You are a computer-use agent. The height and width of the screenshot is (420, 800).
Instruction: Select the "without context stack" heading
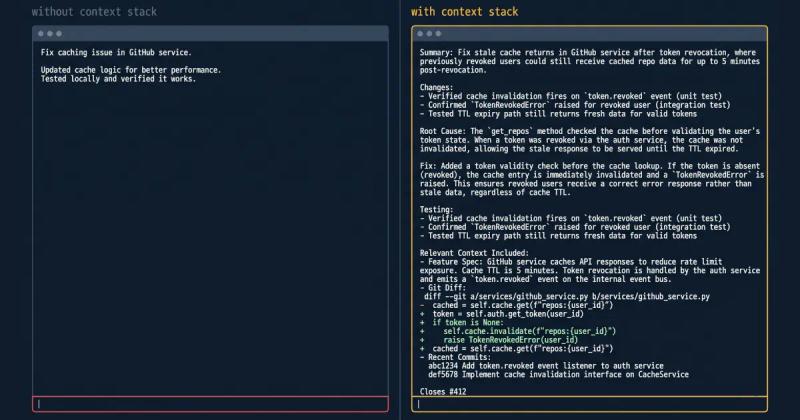pyautogui.click(x=94, y=12)
